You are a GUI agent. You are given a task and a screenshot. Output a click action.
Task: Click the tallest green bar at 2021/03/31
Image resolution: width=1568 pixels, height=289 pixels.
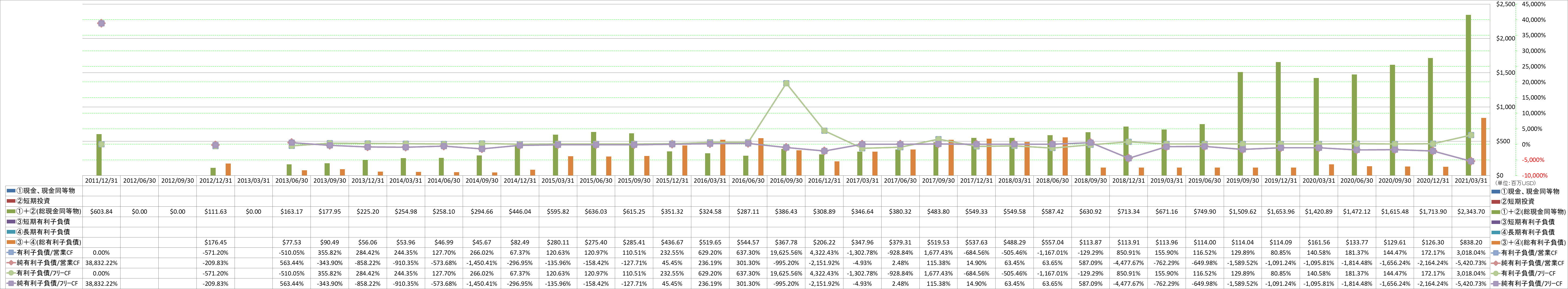pyautogui.click(x=1468, y=95)
